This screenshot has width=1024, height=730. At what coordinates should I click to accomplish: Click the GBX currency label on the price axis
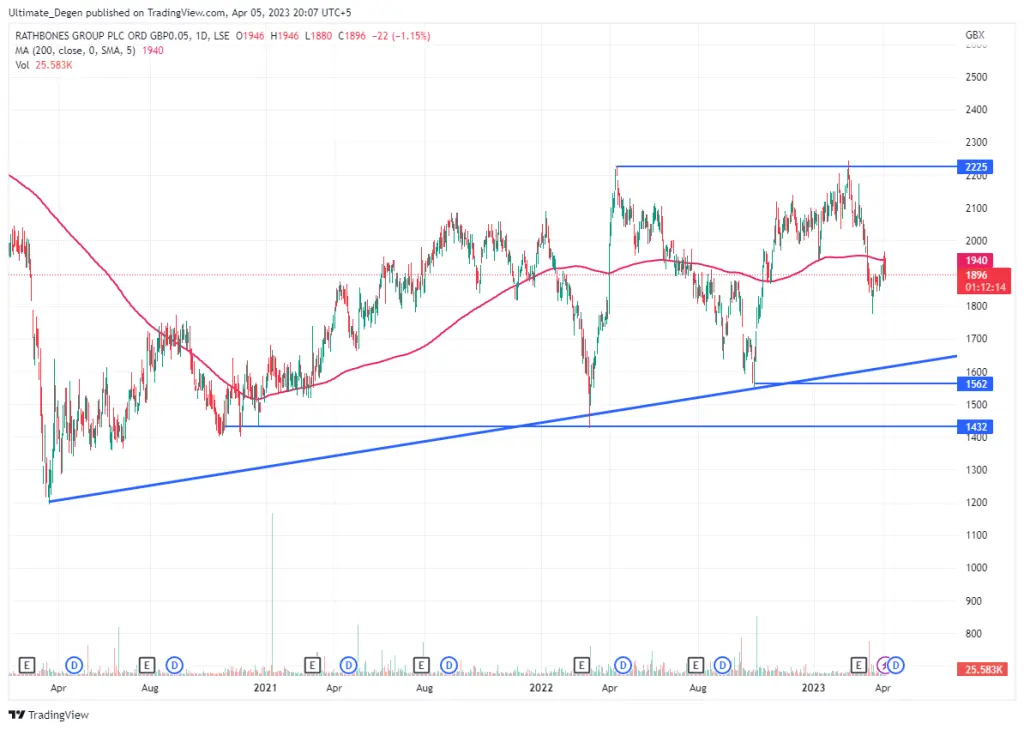(x=974, y=35)
